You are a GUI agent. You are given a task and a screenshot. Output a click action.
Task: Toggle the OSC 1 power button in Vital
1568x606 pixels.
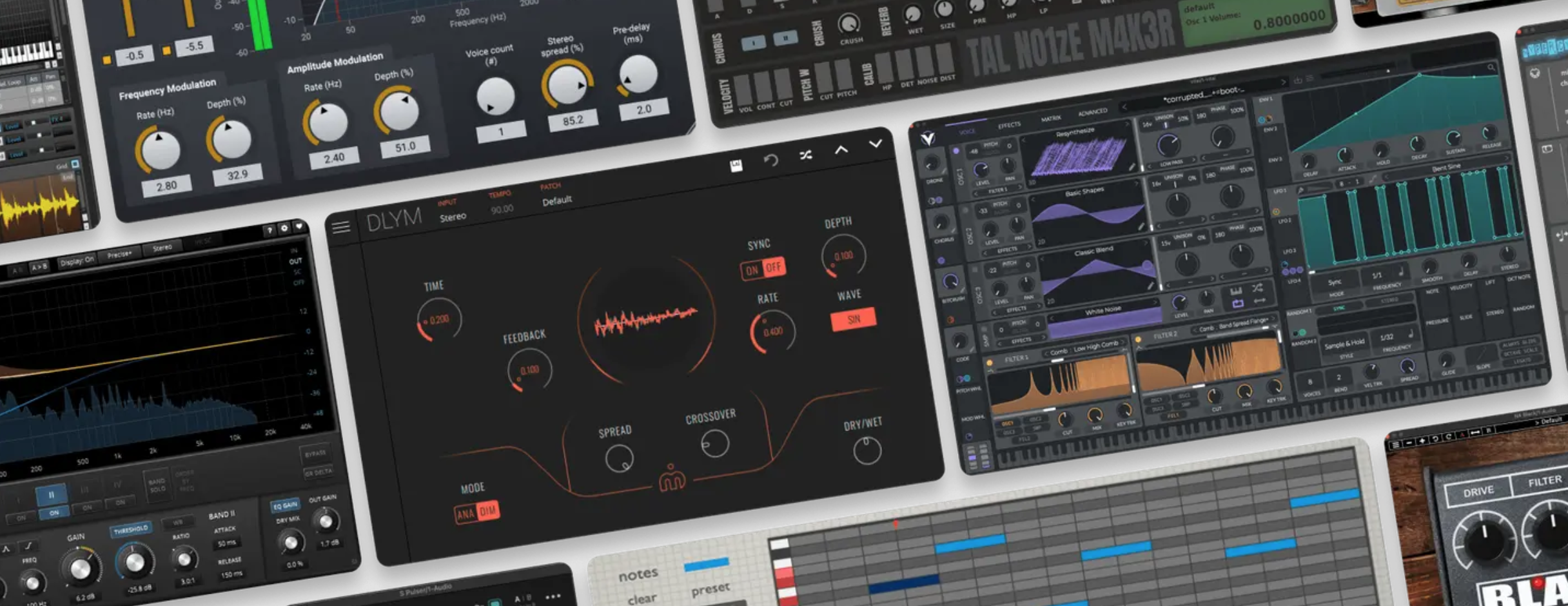pos(955,151)
